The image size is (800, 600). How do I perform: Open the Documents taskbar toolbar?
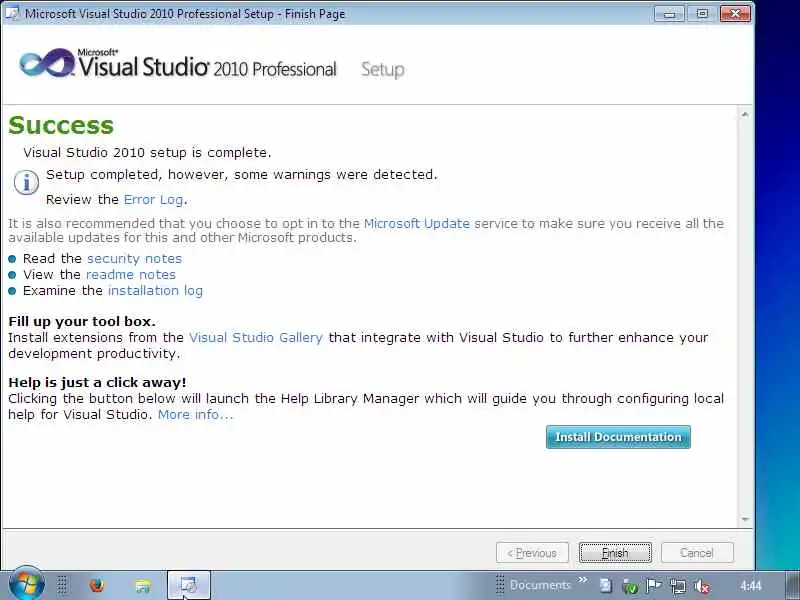pyautogui.click(x=540, y=585)
